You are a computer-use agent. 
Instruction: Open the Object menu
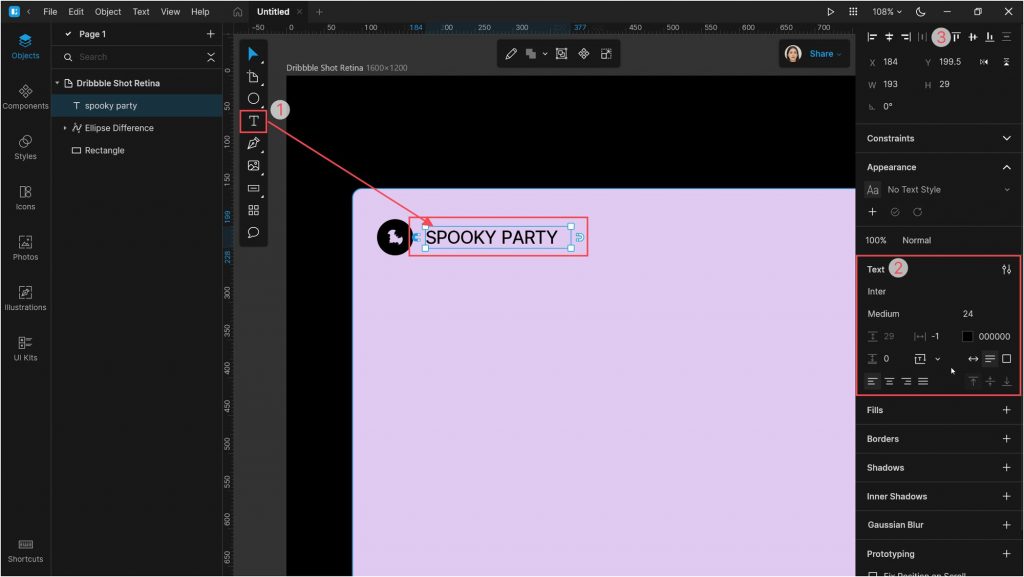(x=108, y=12)
